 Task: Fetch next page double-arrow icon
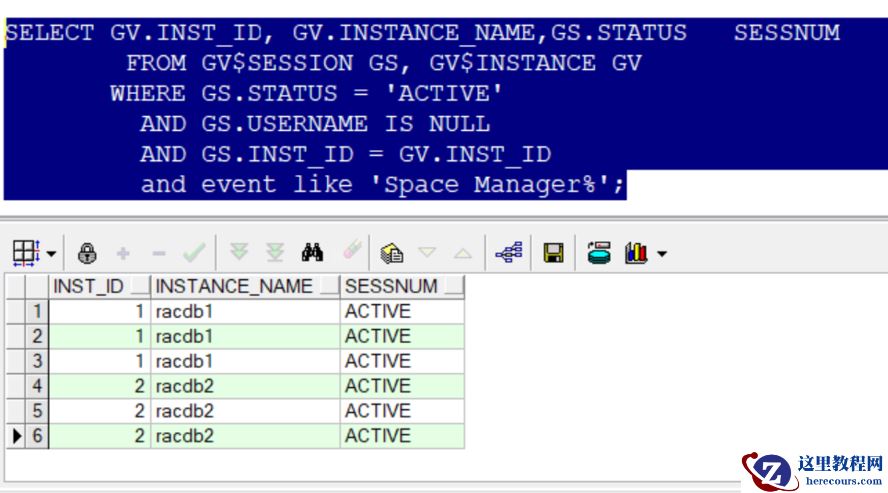pos(239,251)
